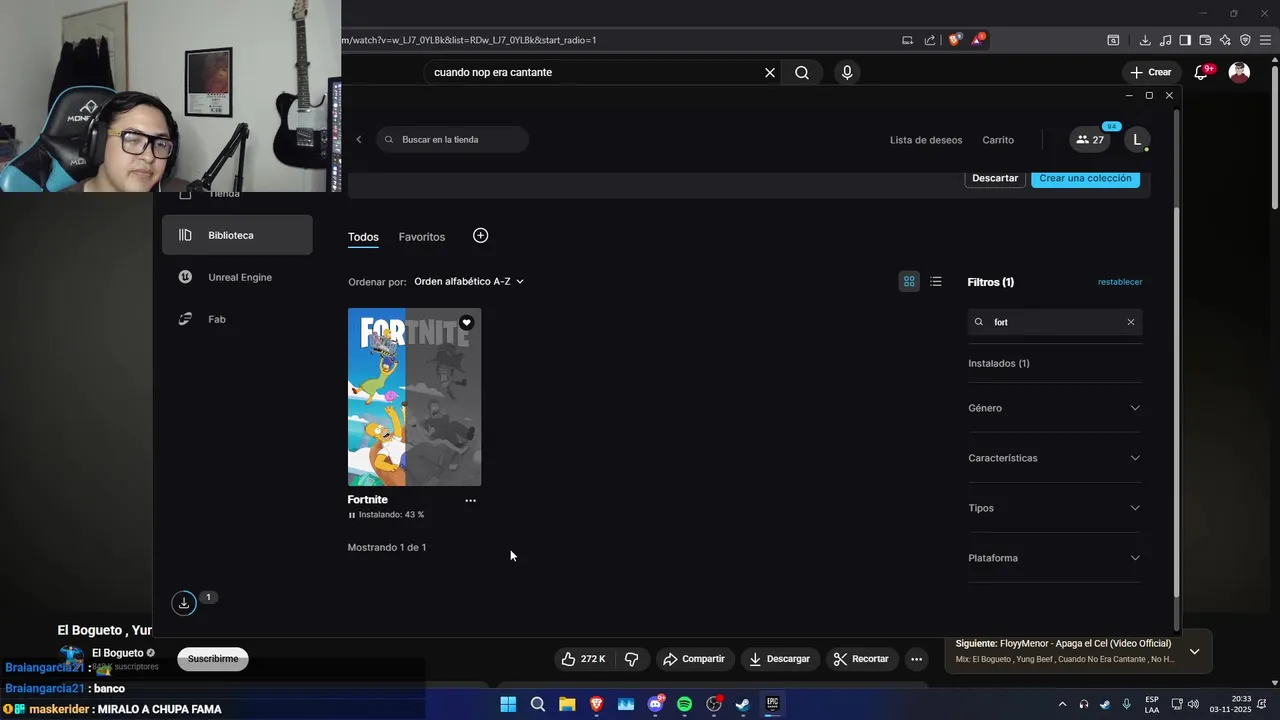Focus the fort filter search field
Viewport: 1280px width, 720px height.
pos(1054,322)
